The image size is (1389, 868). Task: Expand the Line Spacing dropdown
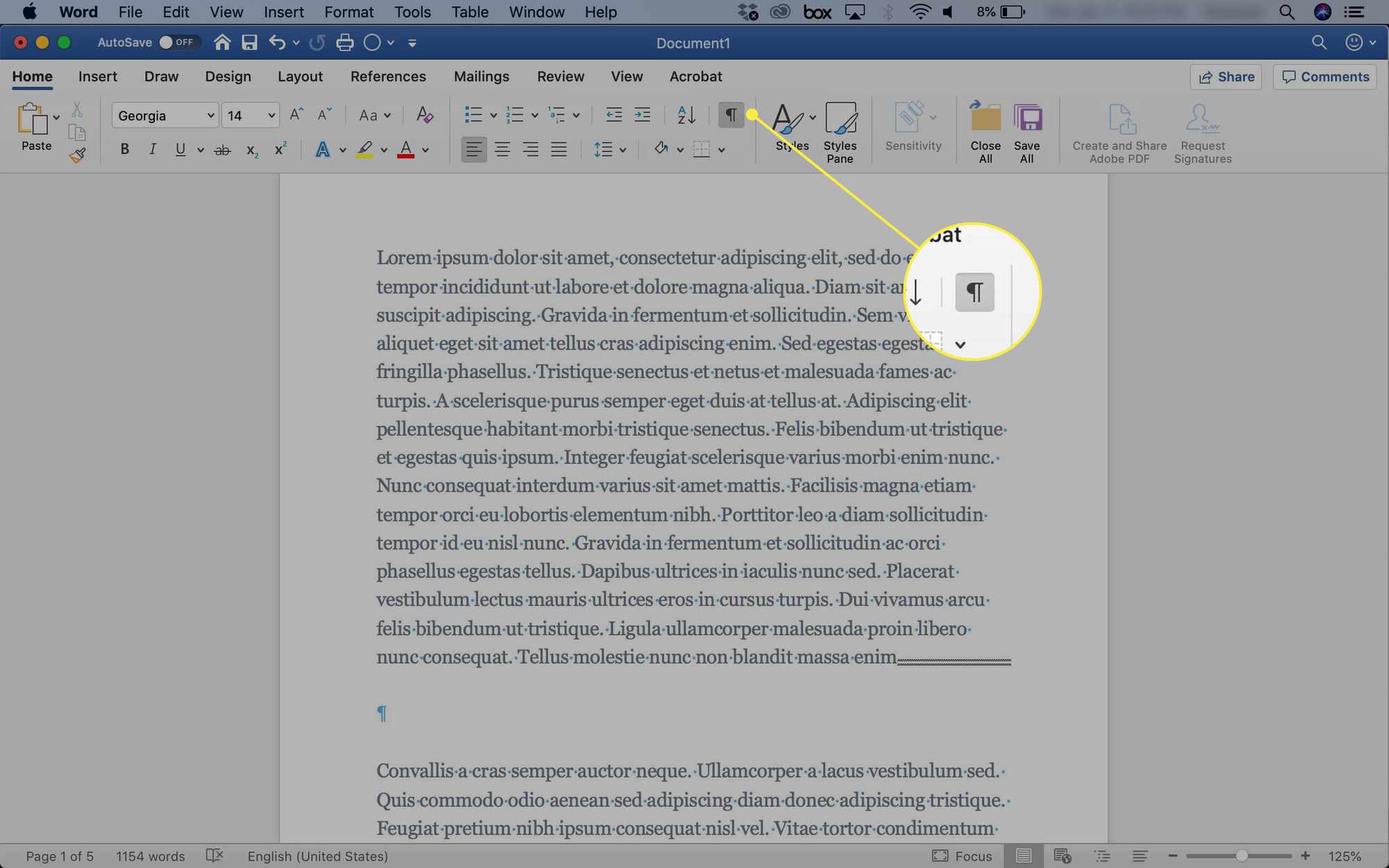click(621, 150)
